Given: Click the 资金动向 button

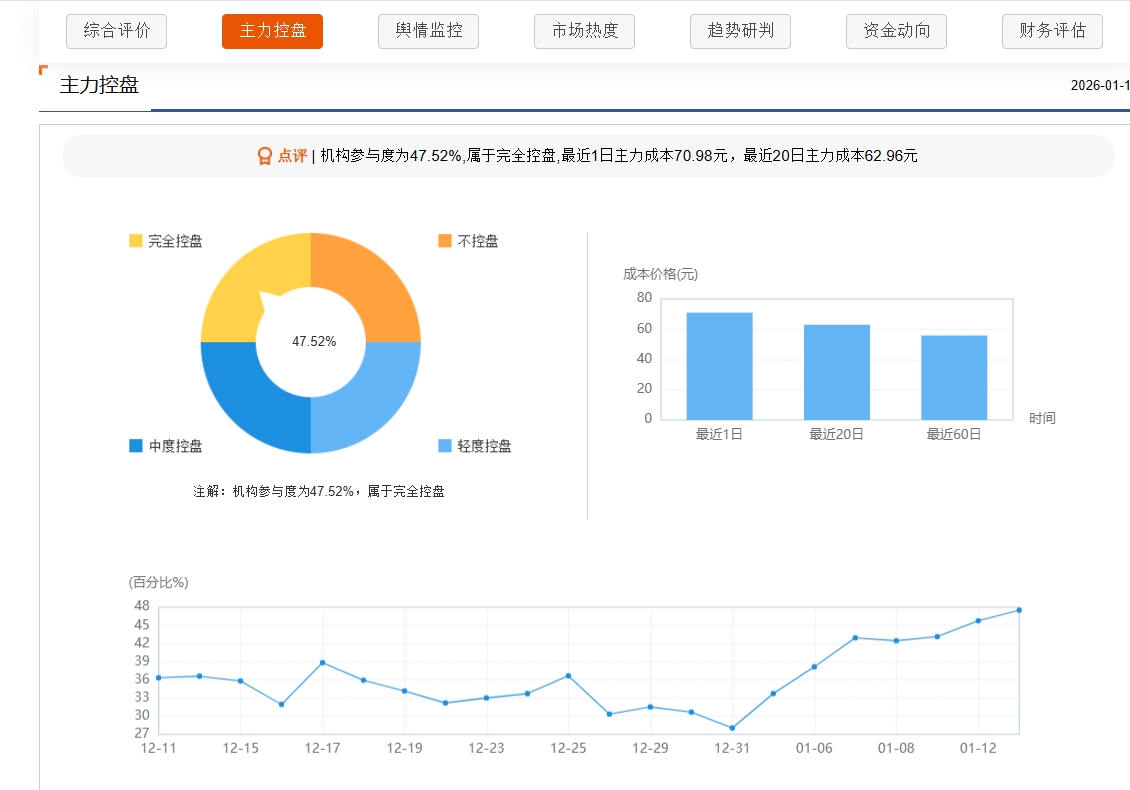Looking at the screenshot, I should 896,30.
